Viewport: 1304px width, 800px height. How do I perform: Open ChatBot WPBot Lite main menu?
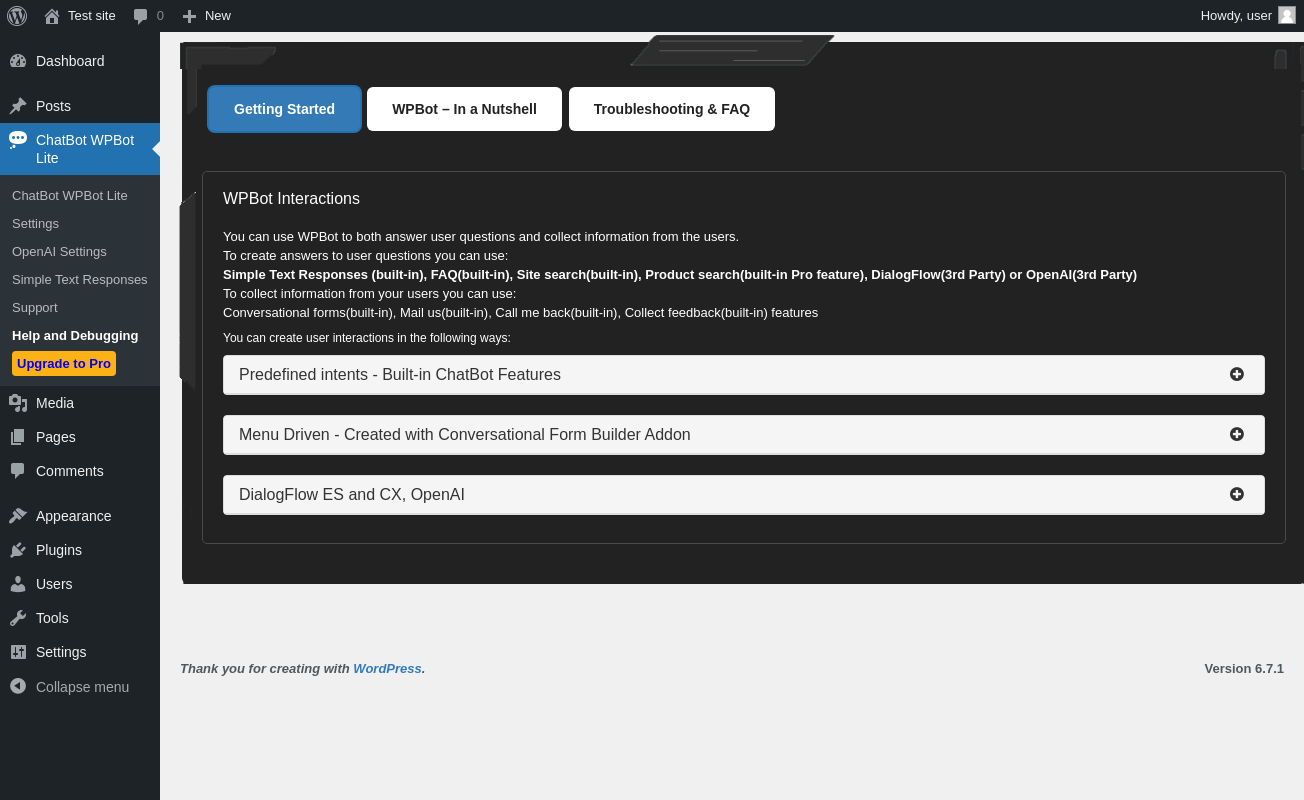tap(80, 149)
